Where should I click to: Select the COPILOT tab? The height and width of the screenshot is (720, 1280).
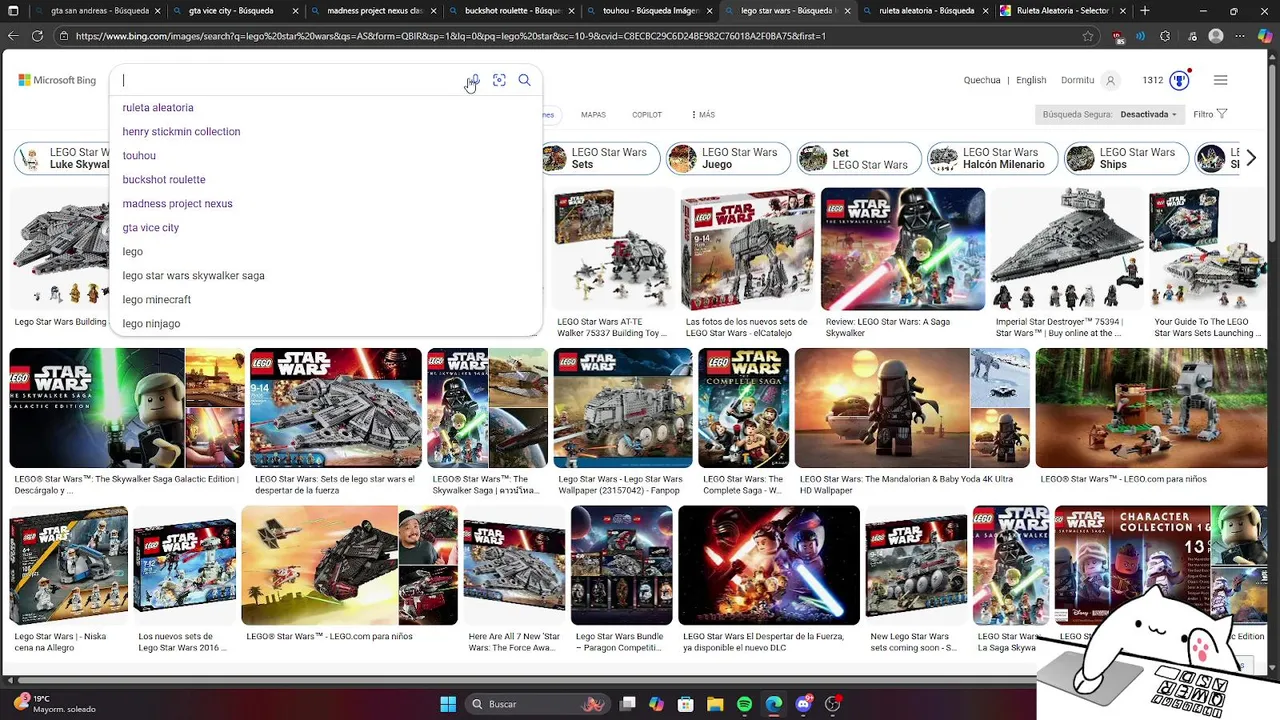[647, 115]
